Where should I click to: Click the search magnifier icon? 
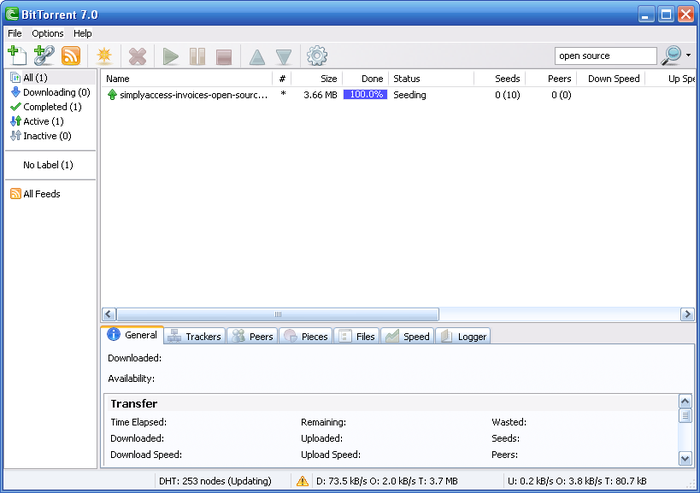click(671, 55)
